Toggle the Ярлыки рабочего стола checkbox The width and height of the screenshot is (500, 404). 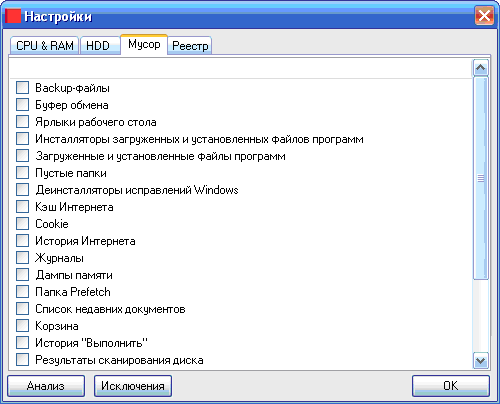tap(23, 122)
